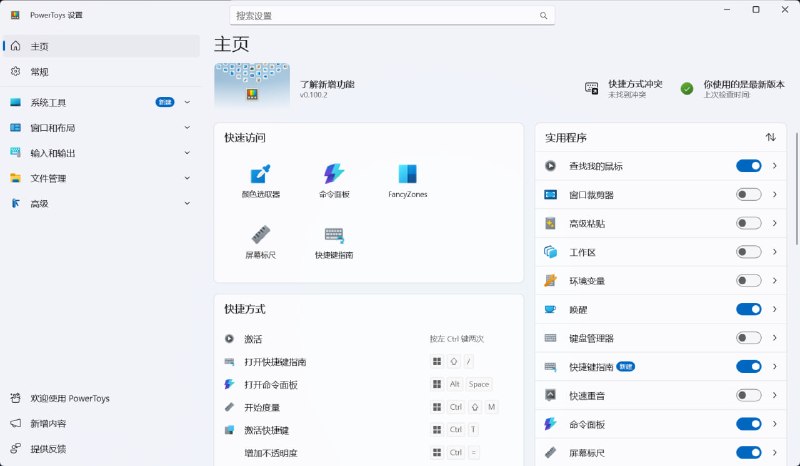Open 快捷键指南 quick access icon
The width and height of the screenshot is (800, 466).
click(334, 235)
